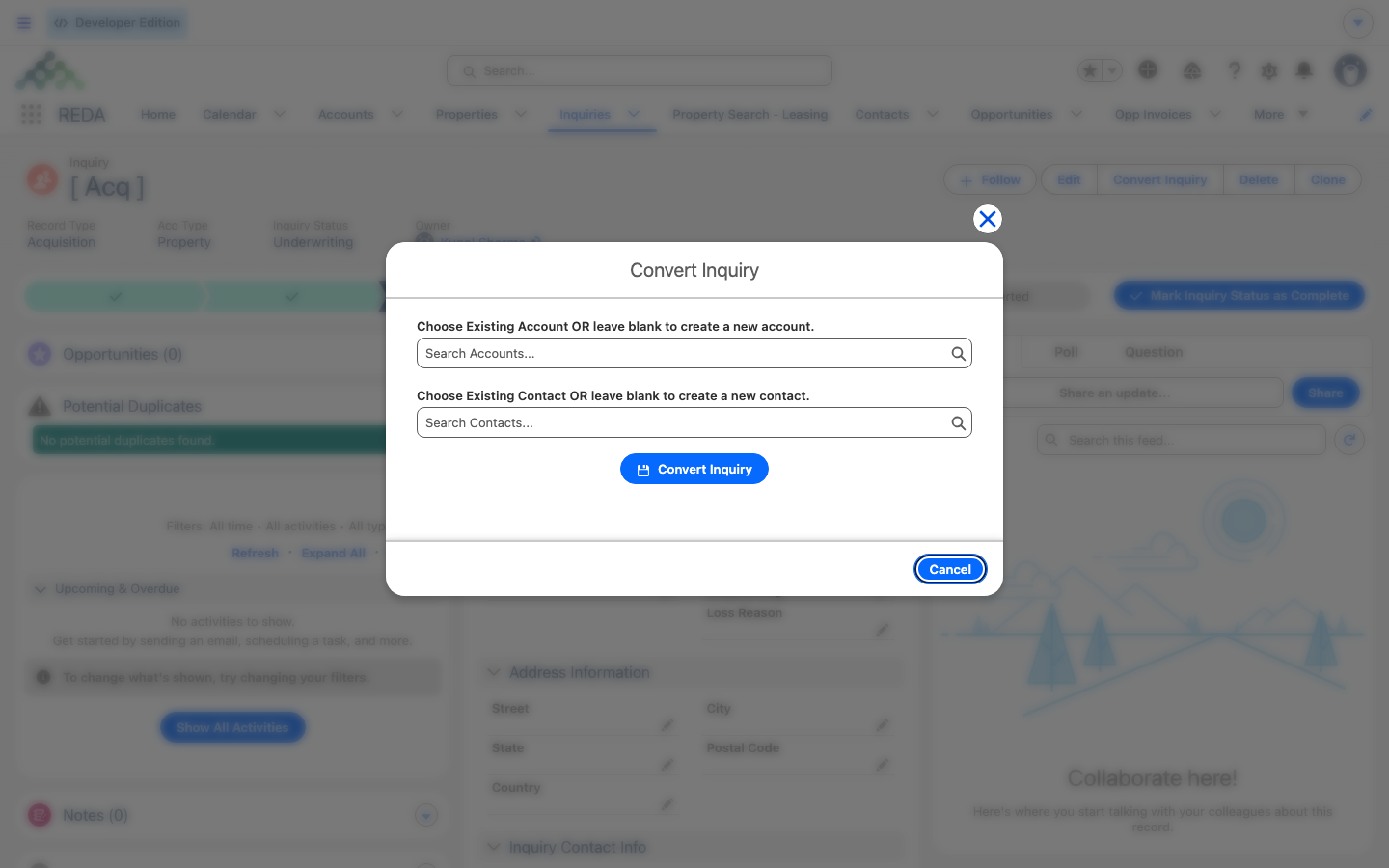Click the Share button in the feed

pos(1325,393)
